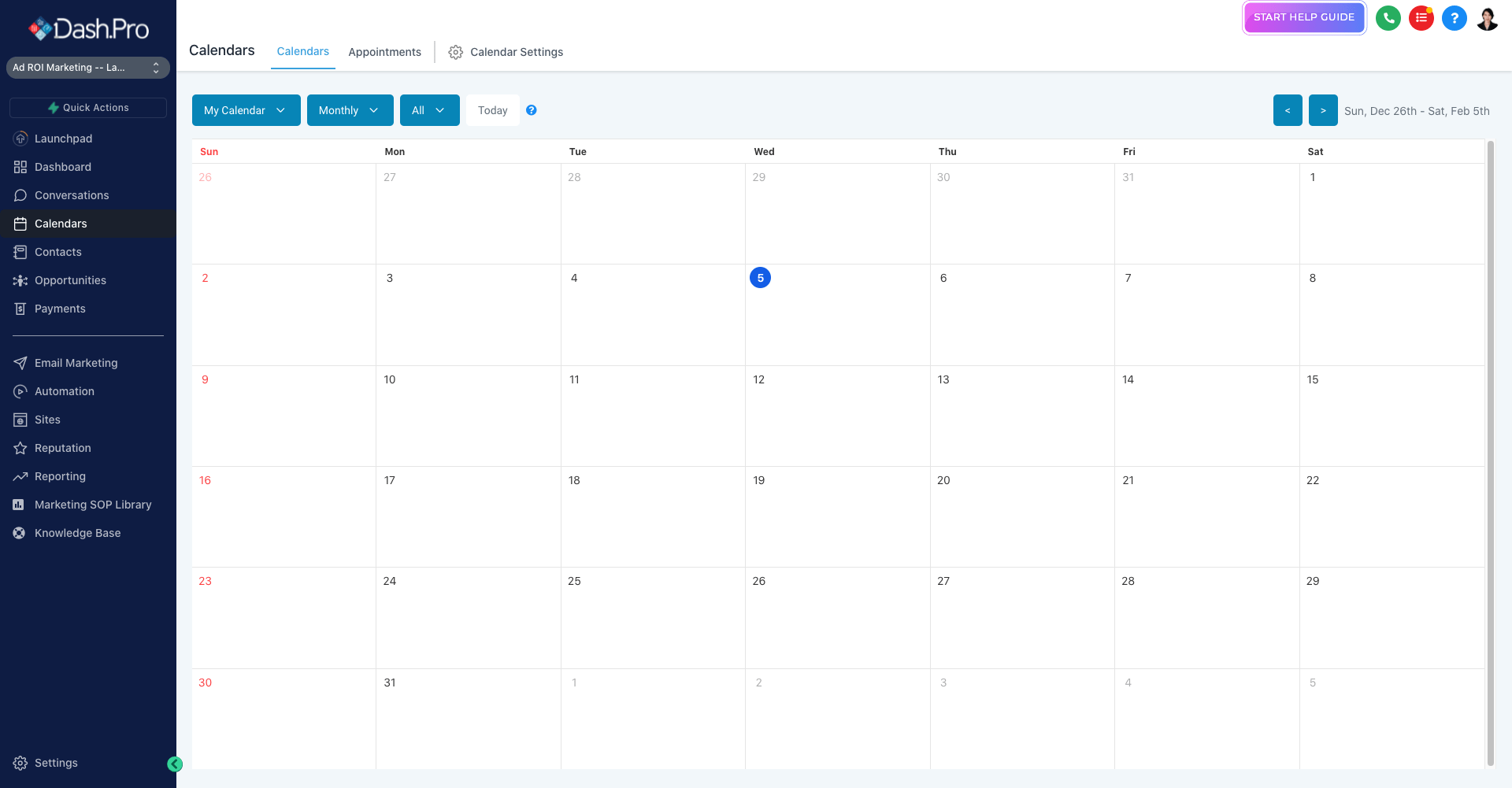Open Email Marketing from the sidebar
Image resolution: width=1512 pixels, height=788 pixels.
(x=76, y=363)
